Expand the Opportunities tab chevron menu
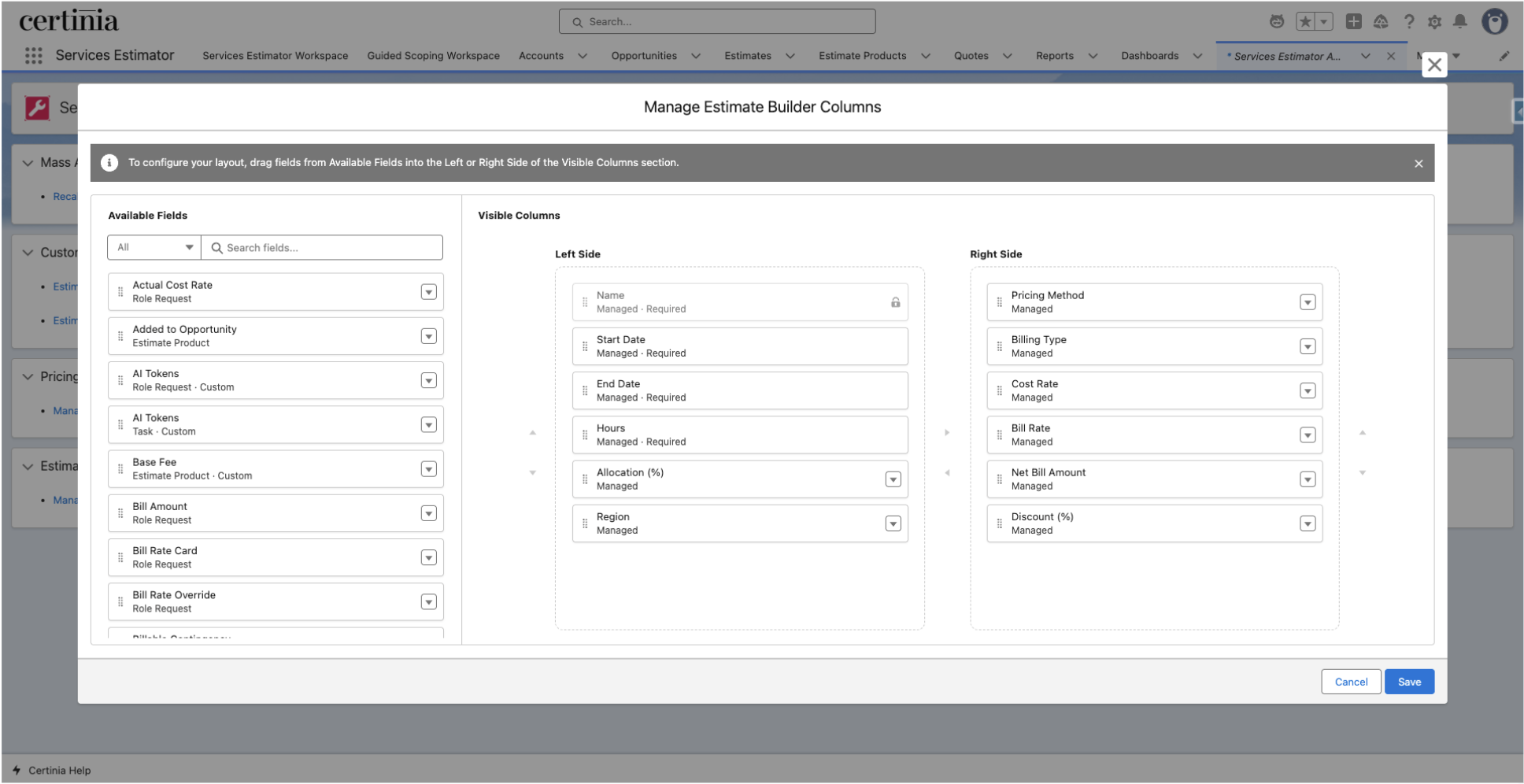This screenshot has width=1524, height=784. (696, 56)
